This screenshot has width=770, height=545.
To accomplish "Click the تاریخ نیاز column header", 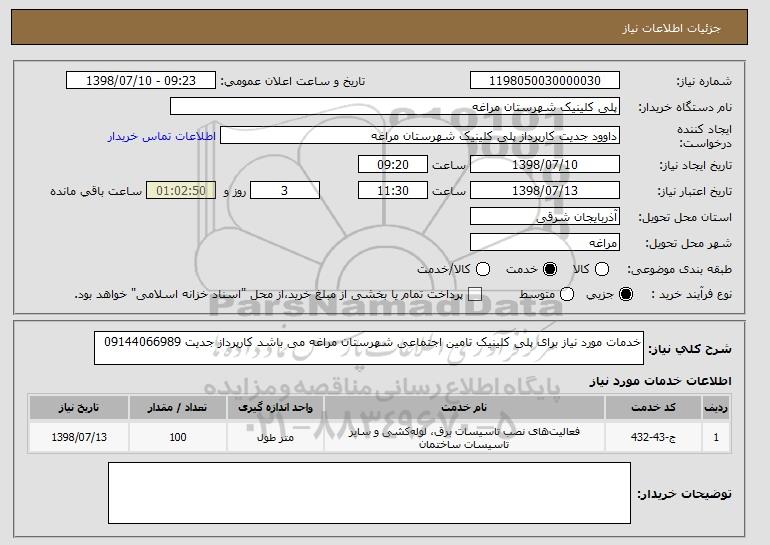I will [79, 408].
